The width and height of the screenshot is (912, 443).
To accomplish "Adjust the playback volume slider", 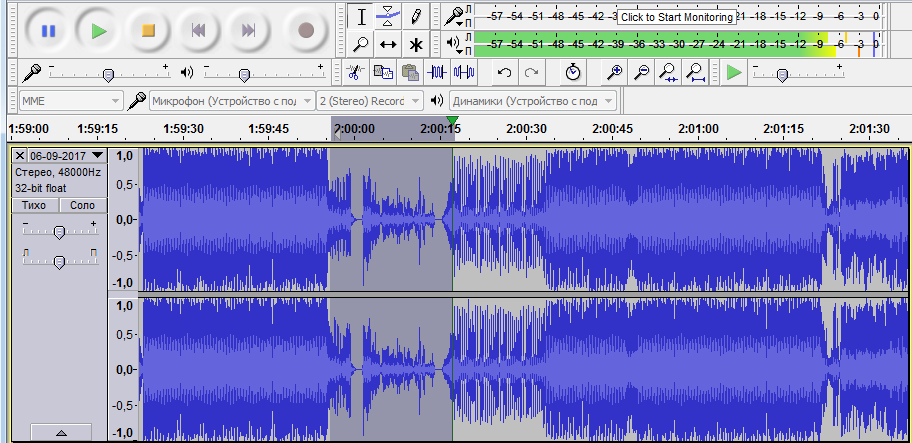I will (244, 74).
